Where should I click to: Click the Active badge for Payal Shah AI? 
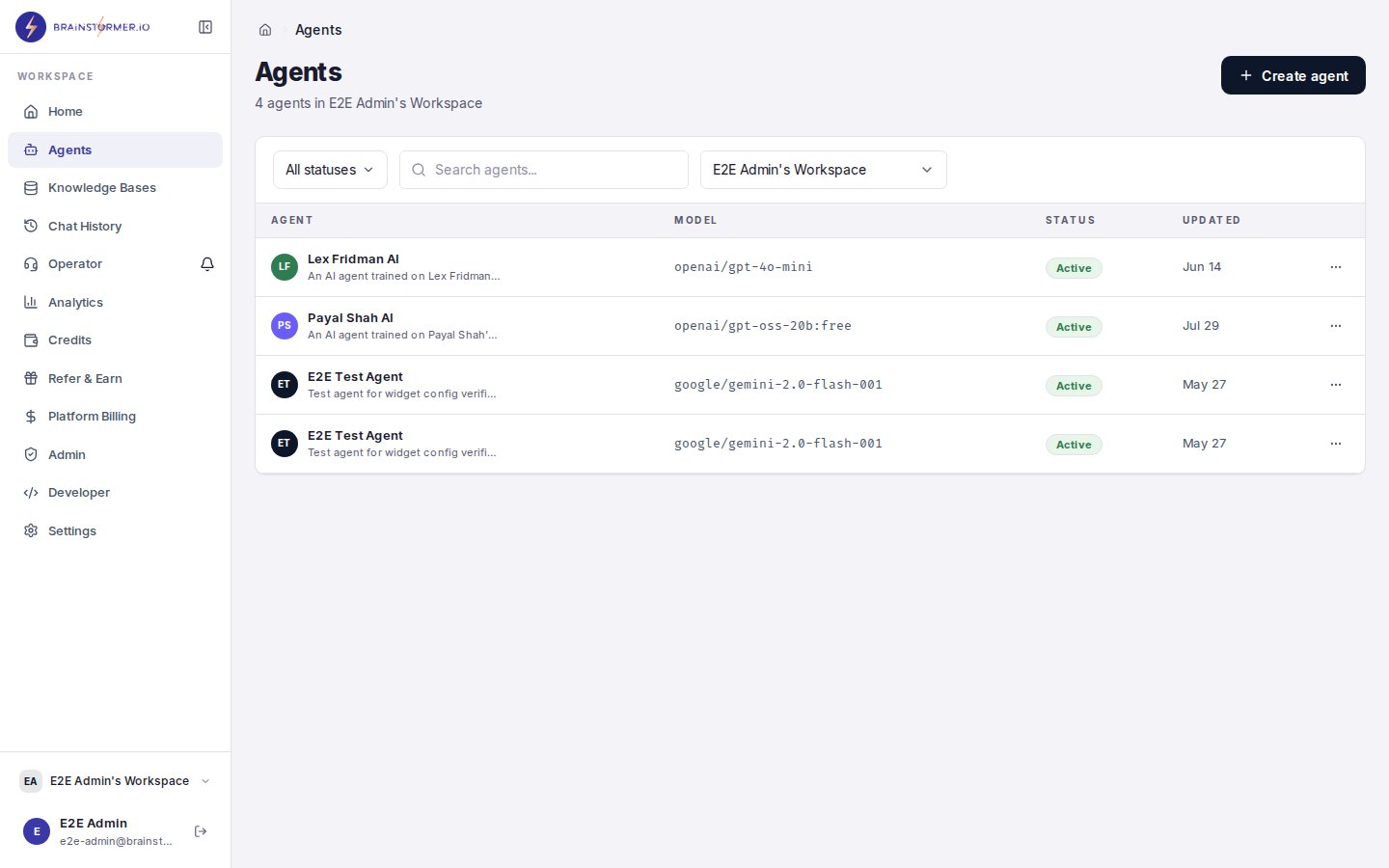[x=1074, y=327]
